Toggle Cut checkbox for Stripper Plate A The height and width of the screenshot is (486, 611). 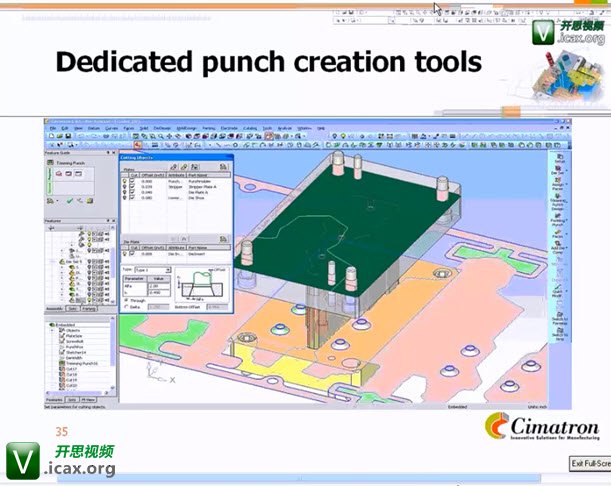(x=132, y=187)
